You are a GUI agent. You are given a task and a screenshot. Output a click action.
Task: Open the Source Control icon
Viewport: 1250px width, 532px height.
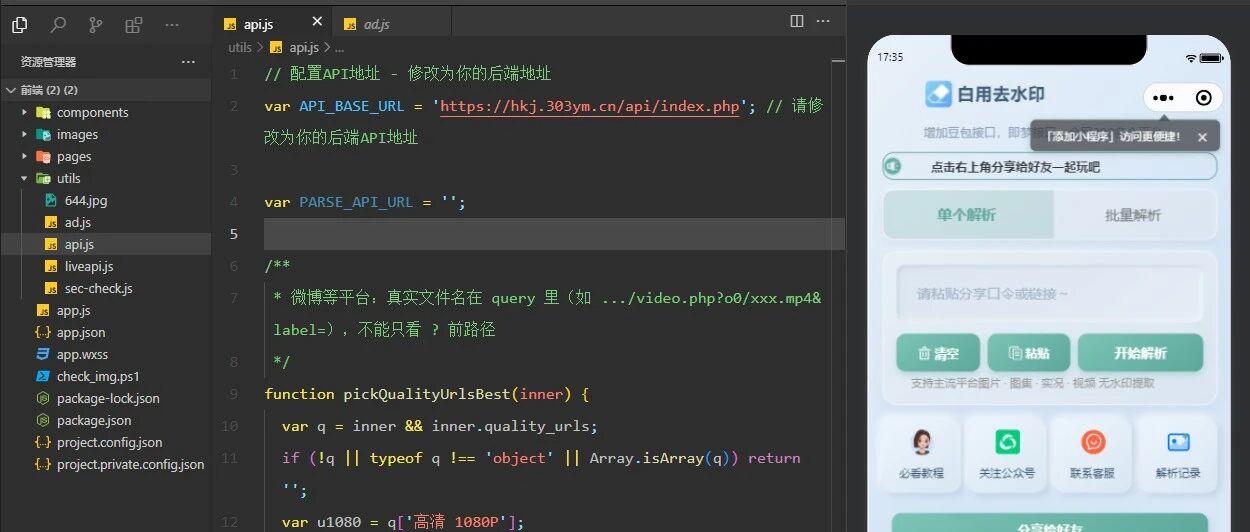[95, 25]
